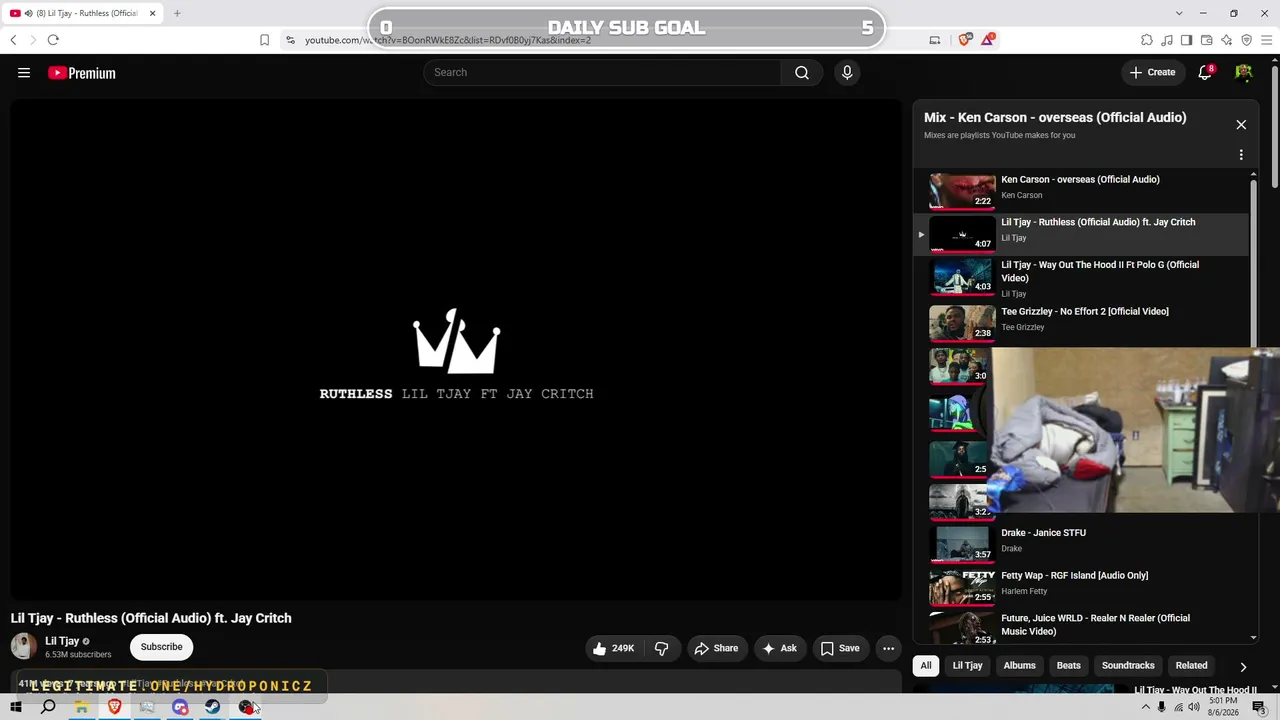This screenshot has height=720, width=1280.
Task: Launch Steam from the taskbar
Action: [x=213, y=707]
